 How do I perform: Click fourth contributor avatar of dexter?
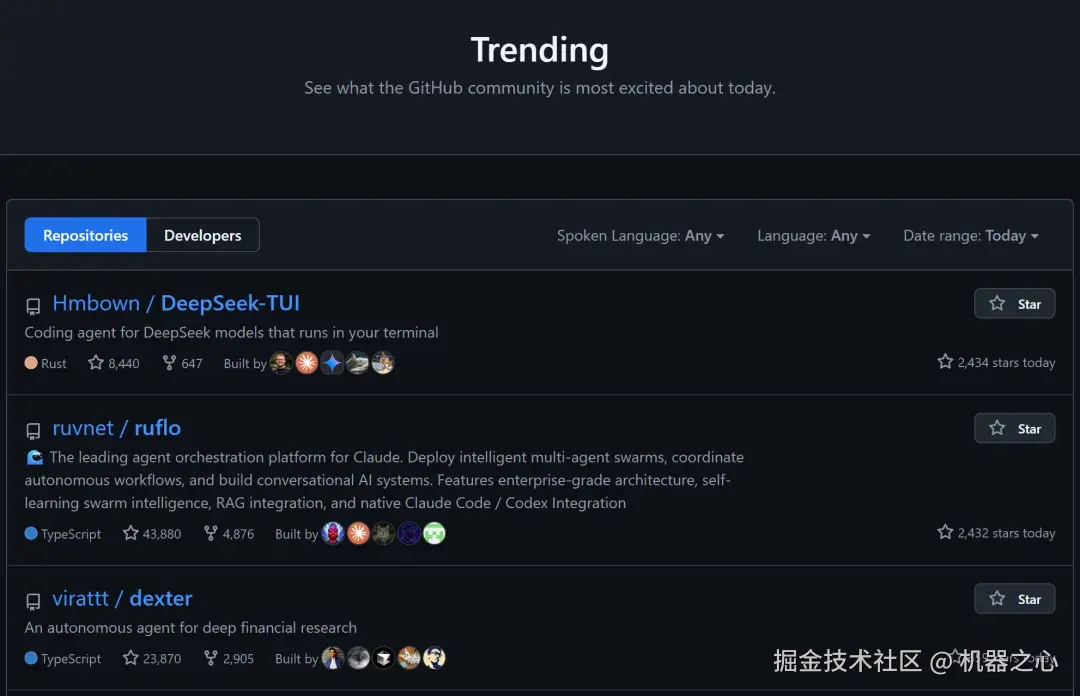[x=409, y=658]
